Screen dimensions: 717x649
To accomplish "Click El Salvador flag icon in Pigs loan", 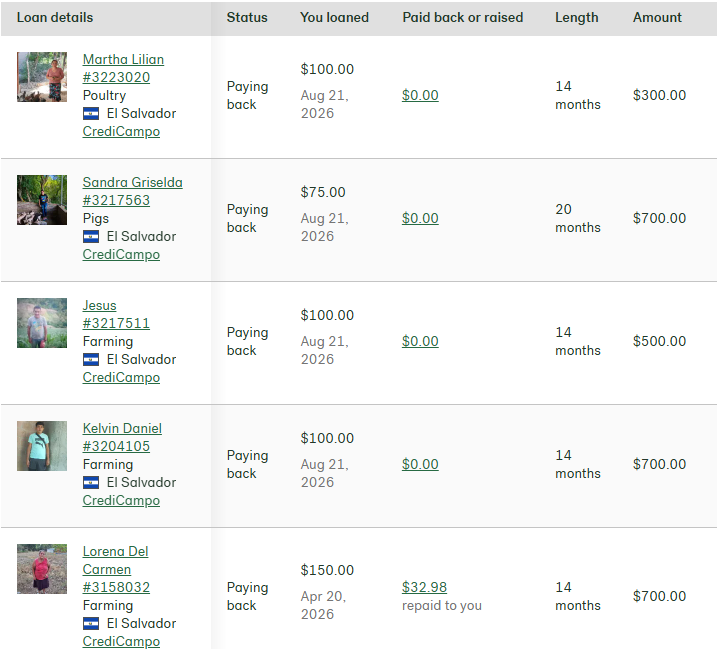I will [x=91, y=236].
